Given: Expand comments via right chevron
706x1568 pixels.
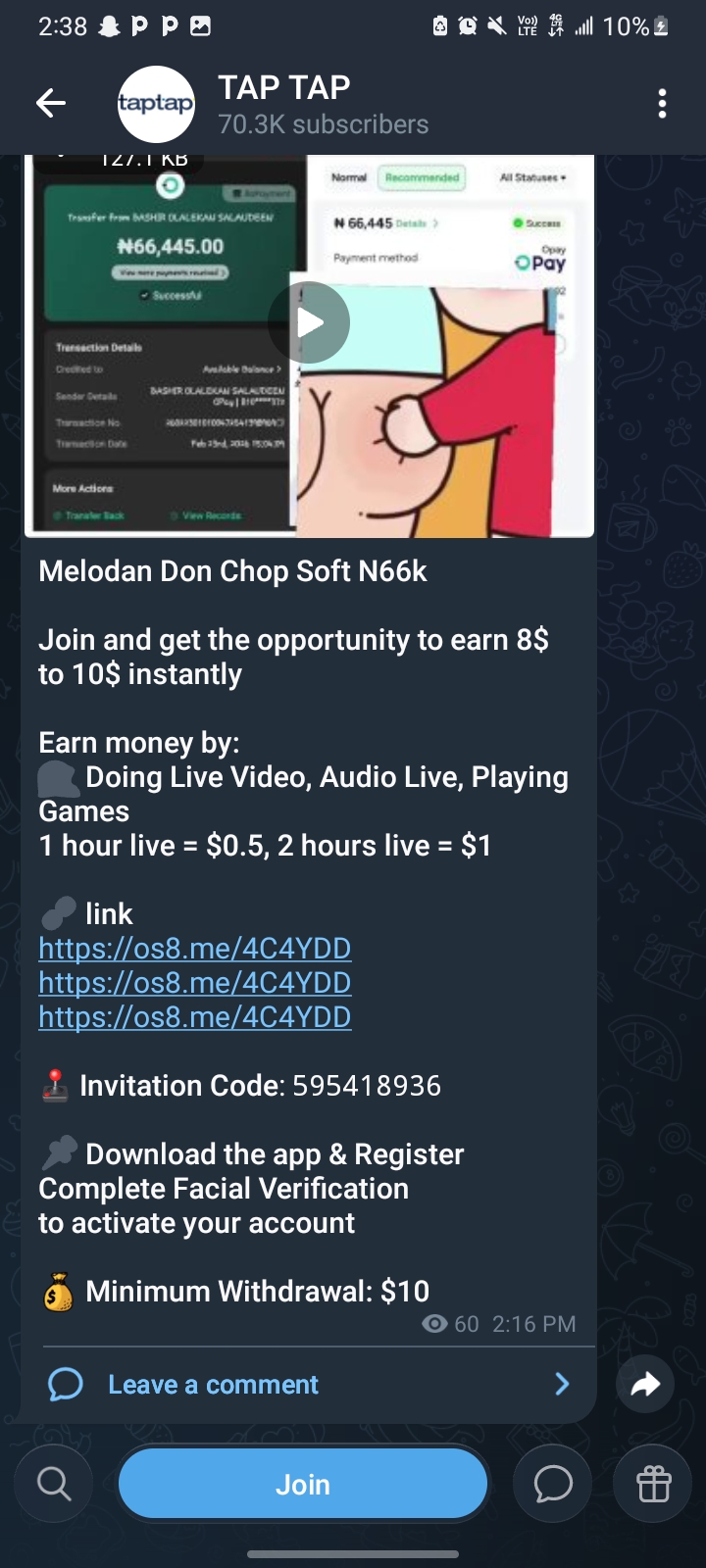Looking at the screenshot, I should click(x=562, y=1384).
